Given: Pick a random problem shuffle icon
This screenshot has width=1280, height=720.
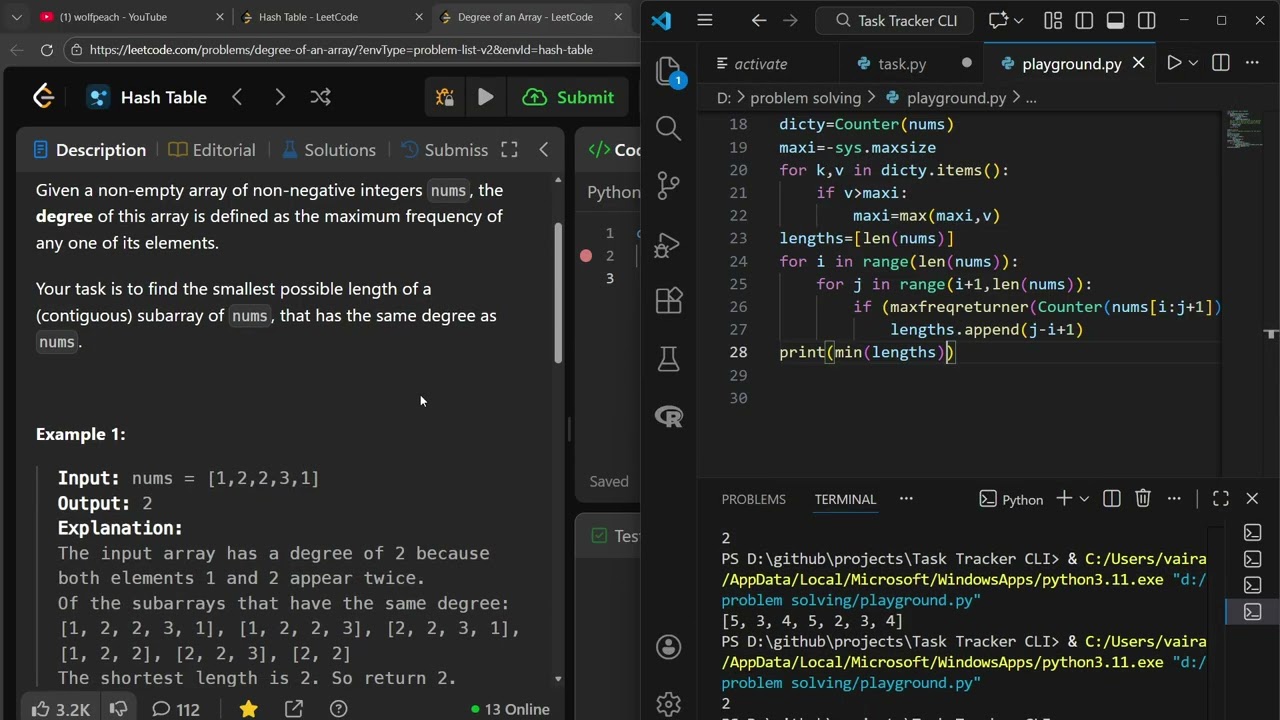Looking at the screenshot, I should (x=320, y=97).
